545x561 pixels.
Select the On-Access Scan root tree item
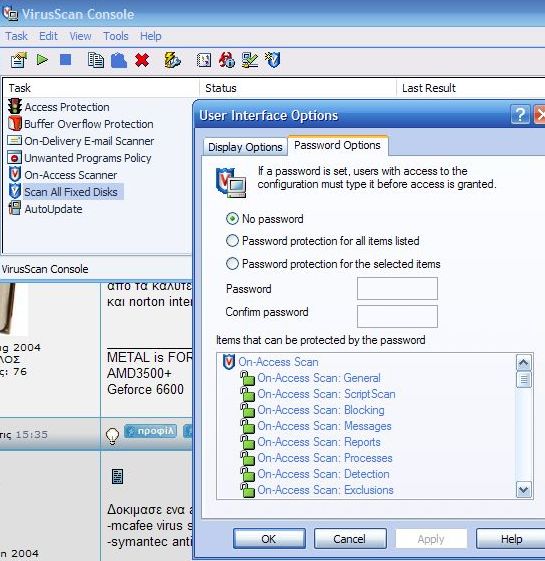point(278,362)
